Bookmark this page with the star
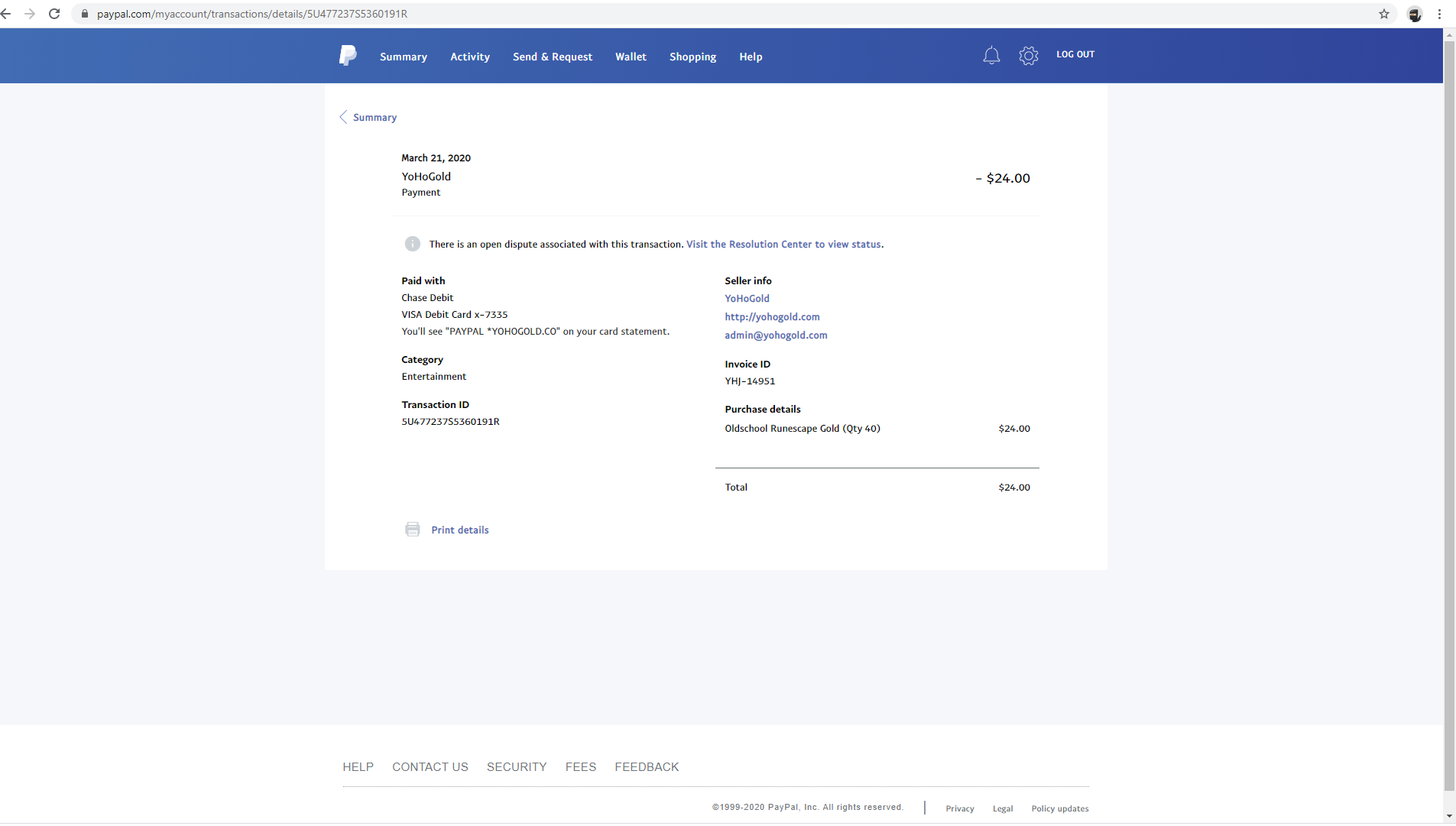The width and height of the screenshot is (1456, 826). [x=1384, y=14]
